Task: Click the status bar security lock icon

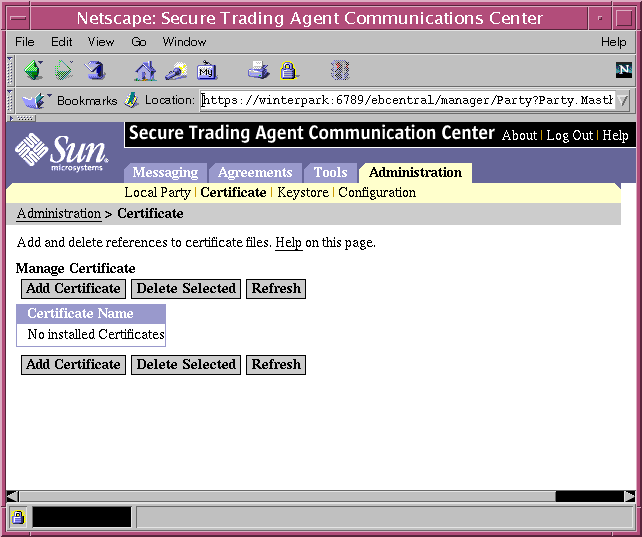Action: [x=18, y=517]
